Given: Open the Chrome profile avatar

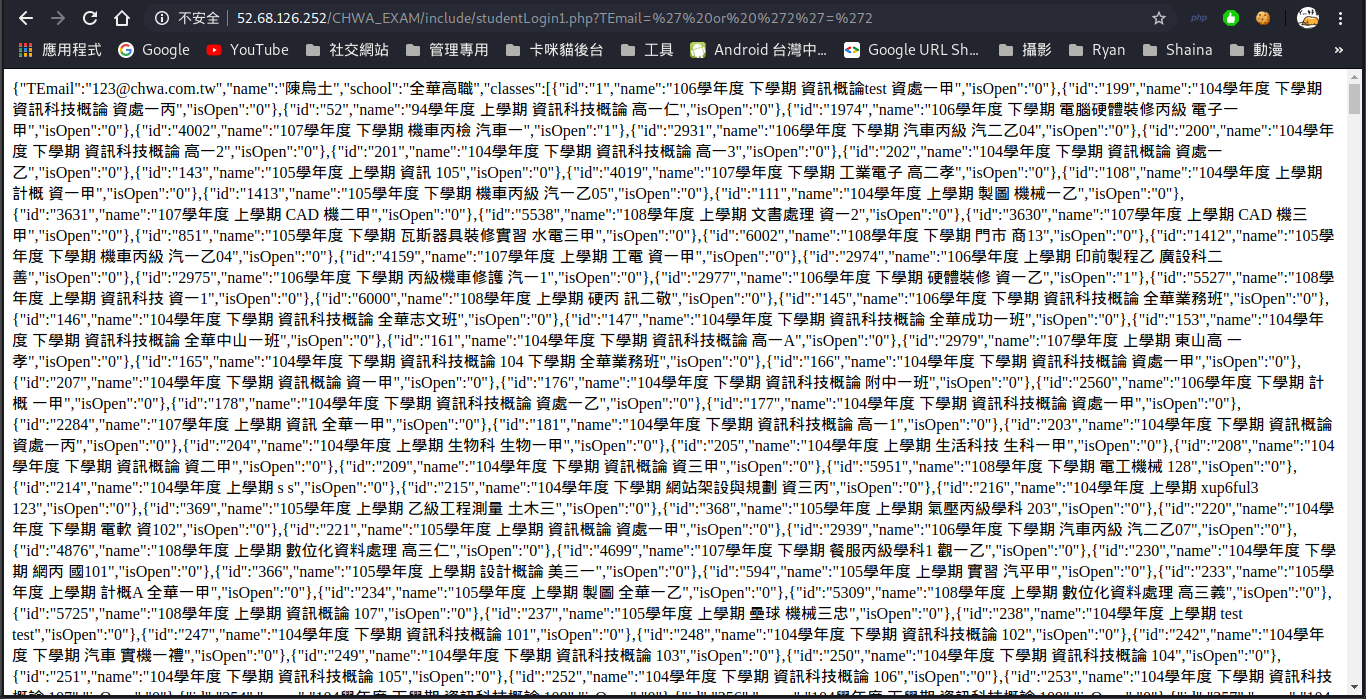Looking at the screenshot, I should pyautogui.click(x=1307, y=18).
